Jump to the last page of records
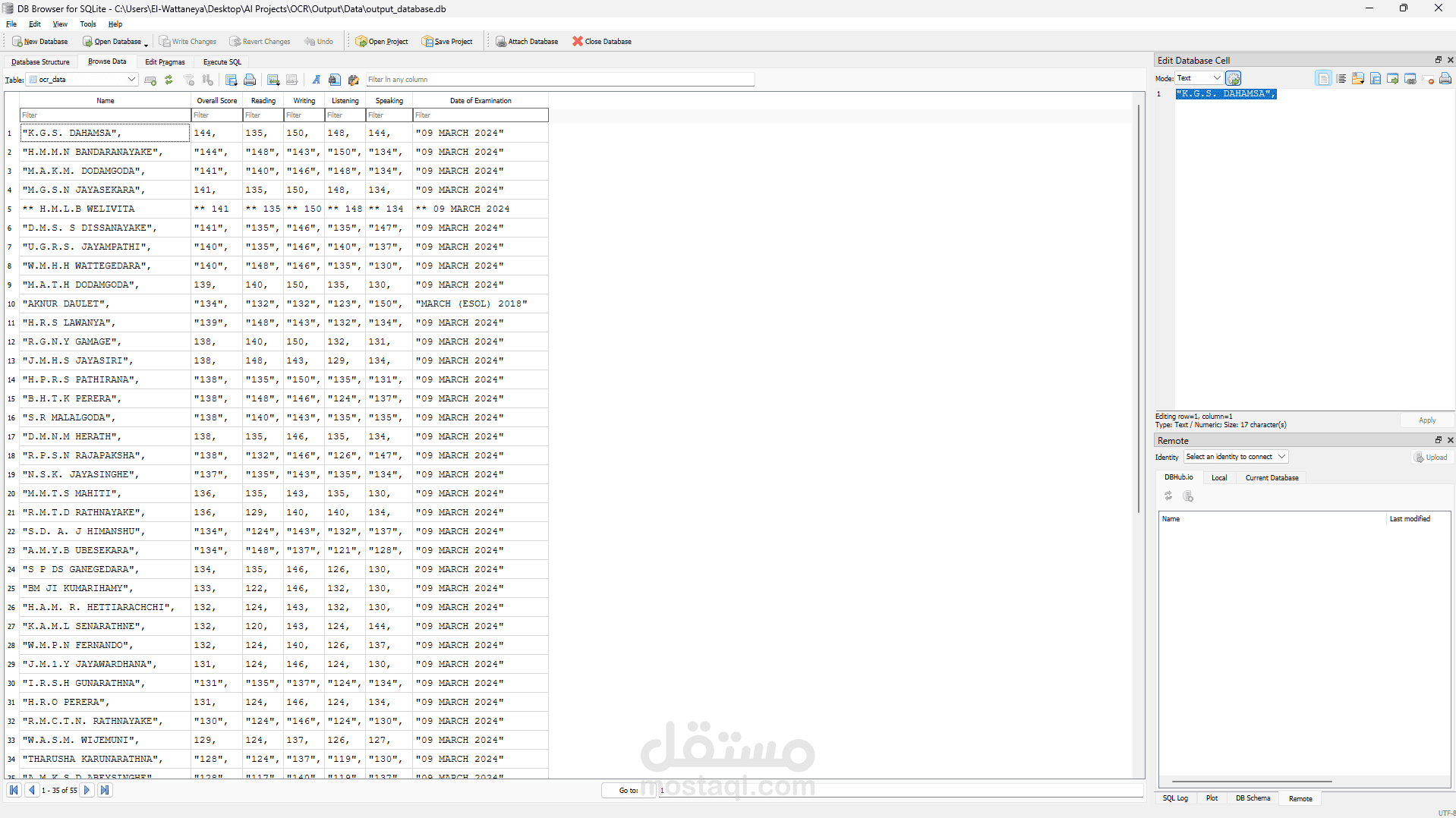The width and height of the screenshot is (1456, 818). coord(105,791)
